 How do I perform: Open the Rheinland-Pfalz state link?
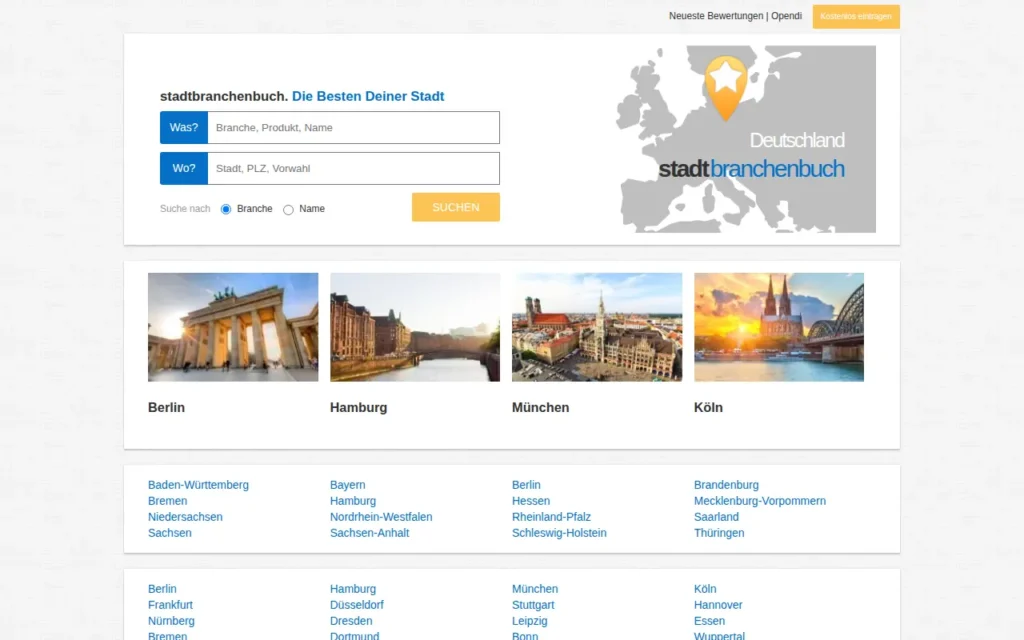[x=551, y=517]
